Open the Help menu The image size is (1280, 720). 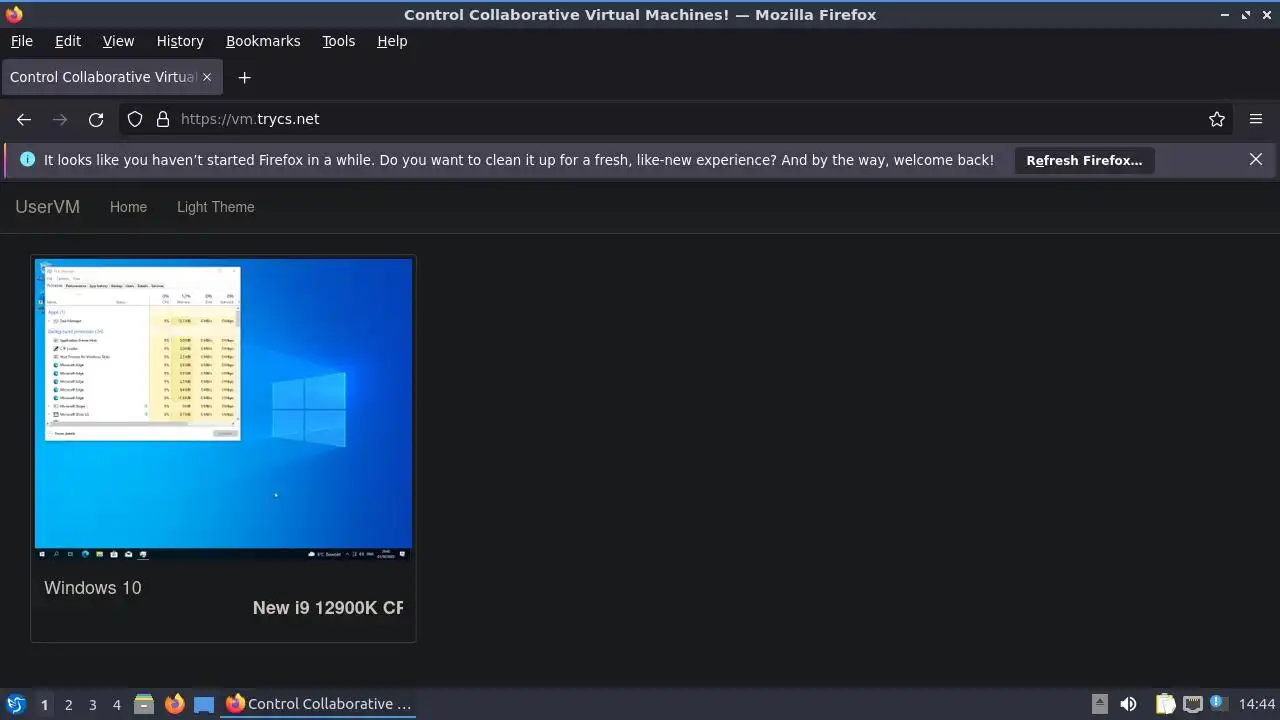(392, 41)
